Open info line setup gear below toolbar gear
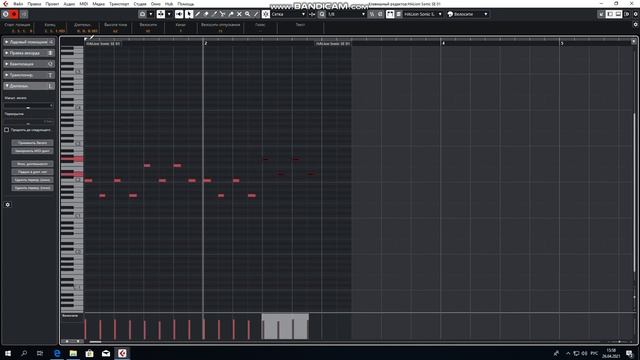Viewport: 640px width, 360px height. pos(636,24)
